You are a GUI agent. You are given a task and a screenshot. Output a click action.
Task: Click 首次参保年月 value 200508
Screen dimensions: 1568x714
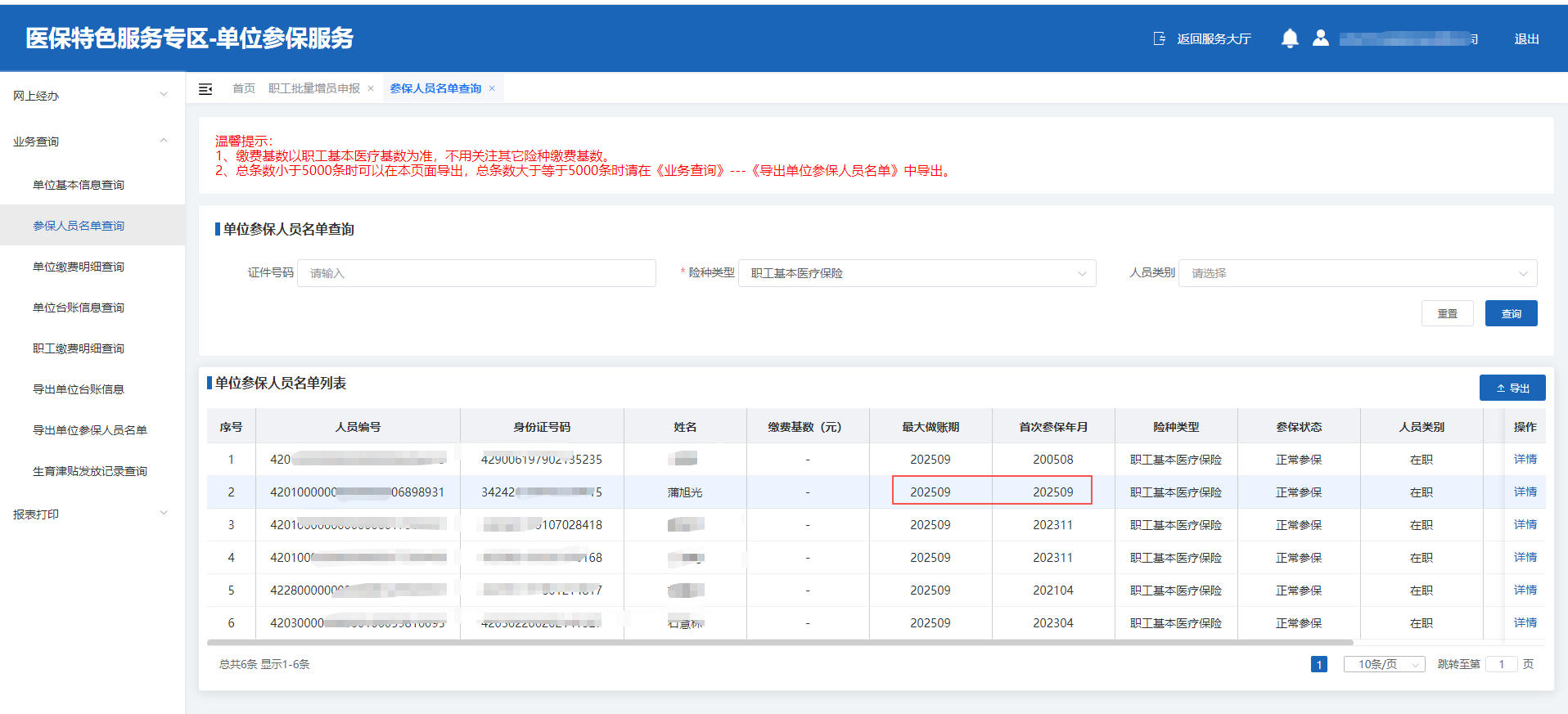1053,460
